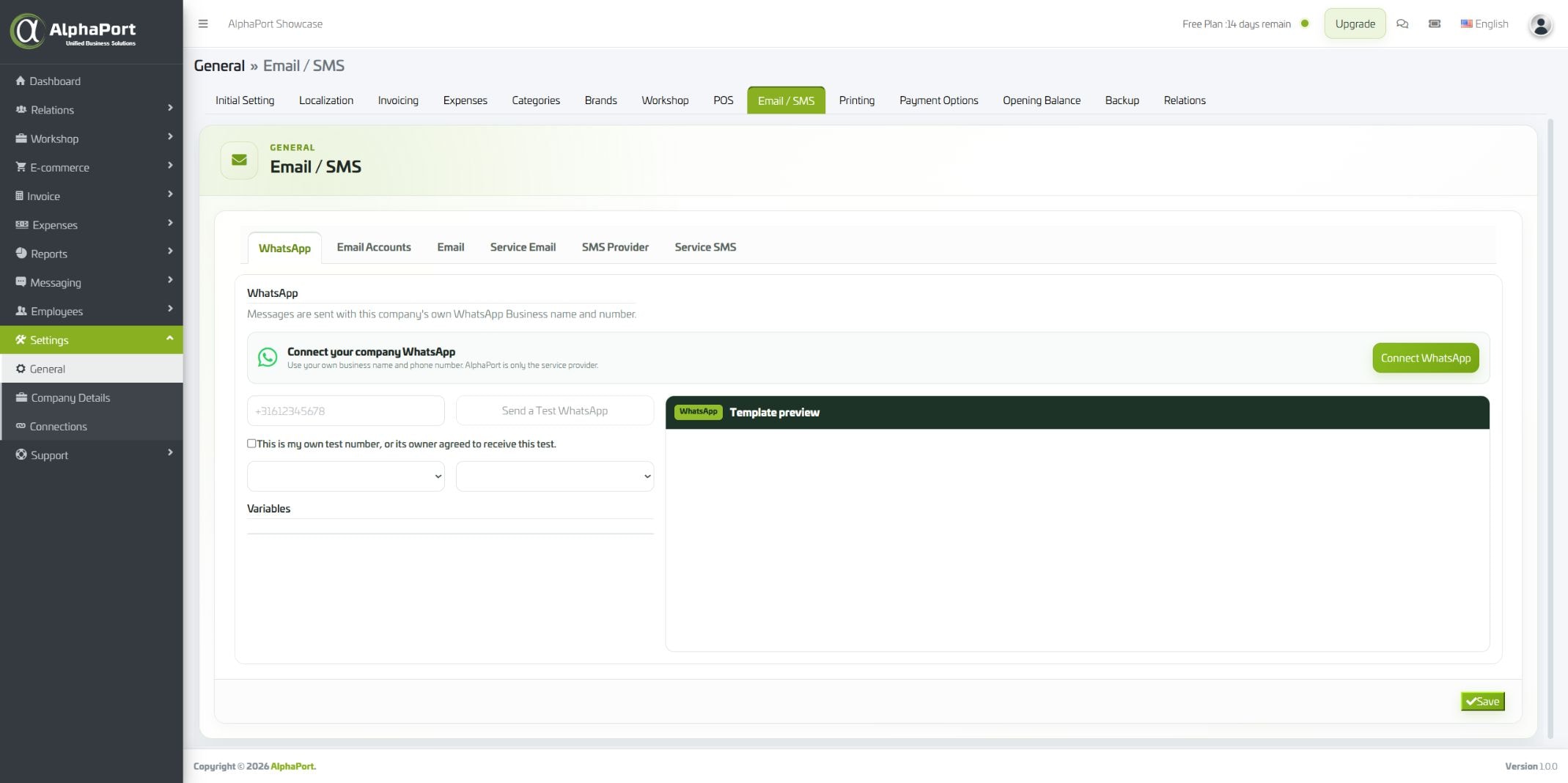This screenshot has height=783, width=1568.
Task: Expand the Relations sidebar menu arrow
Action: click(x=170, y=108)
